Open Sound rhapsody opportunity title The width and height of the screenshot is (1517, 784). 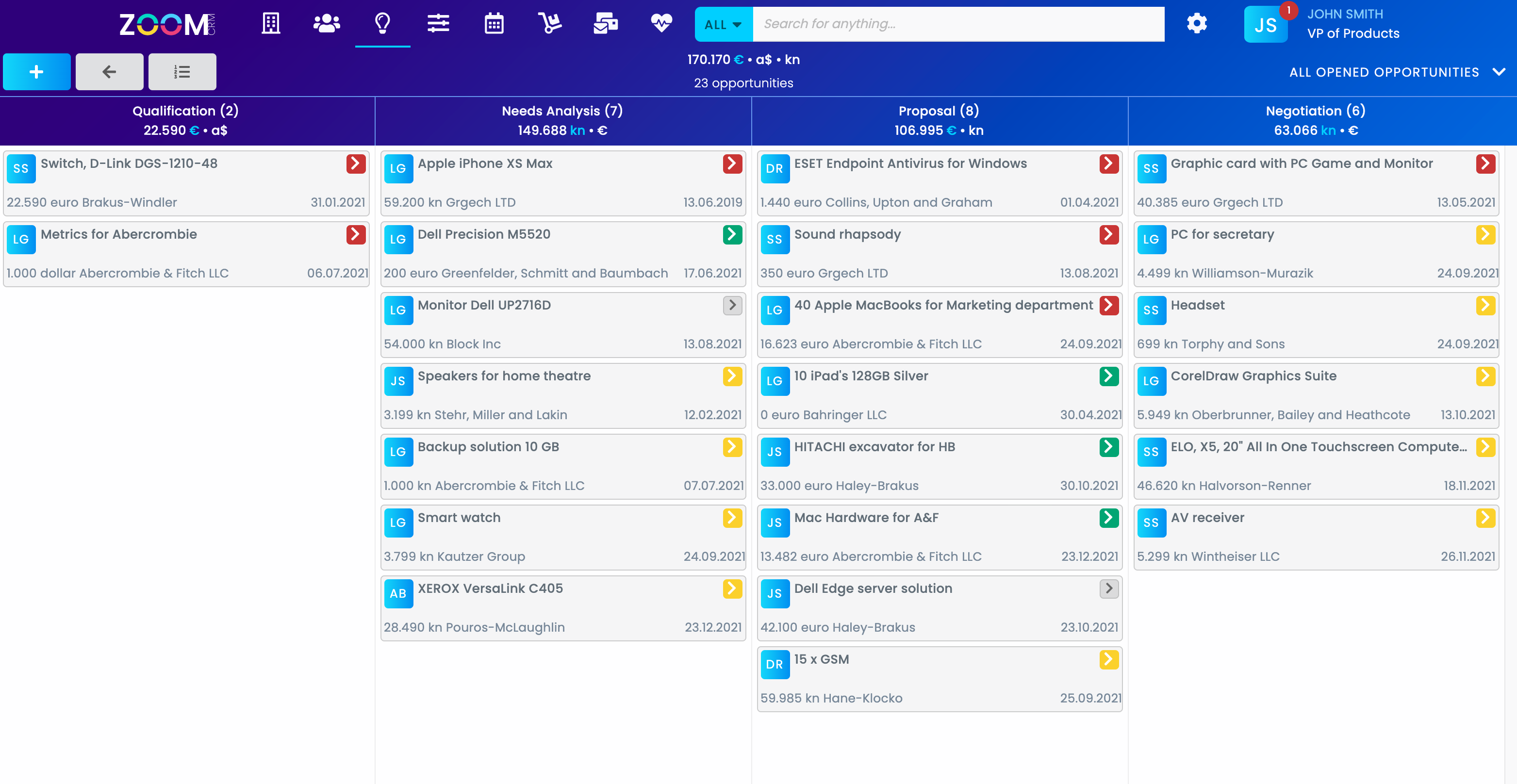[847, 234]
